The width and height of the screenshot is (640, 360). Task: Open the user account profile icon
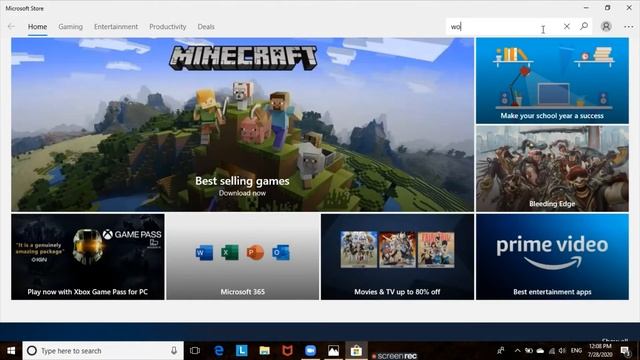[x=606, y=27]
